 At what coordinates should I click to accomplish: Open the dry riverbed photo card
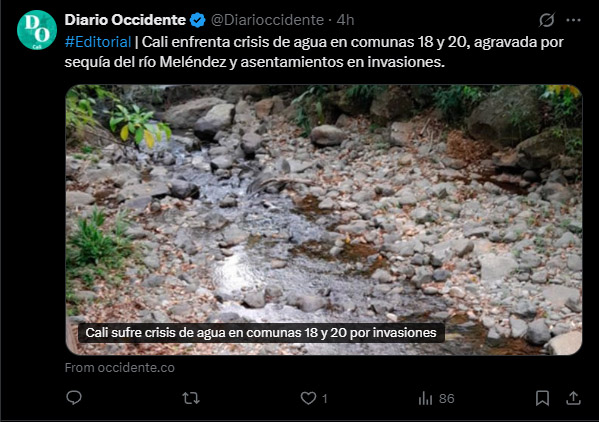coord(324,220)
